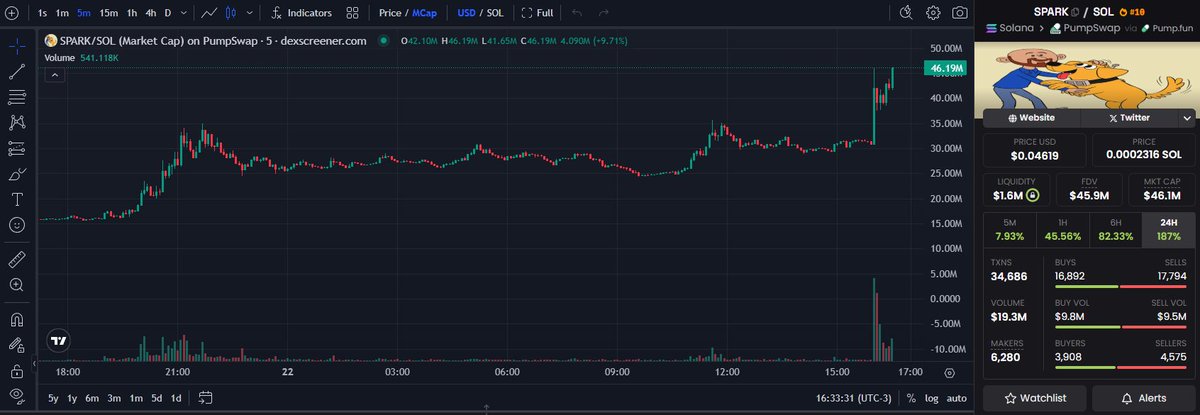This screenshot has width=1200, height=415.
Task: Toggle magnet snapping mode
Action: click(17, 319)
